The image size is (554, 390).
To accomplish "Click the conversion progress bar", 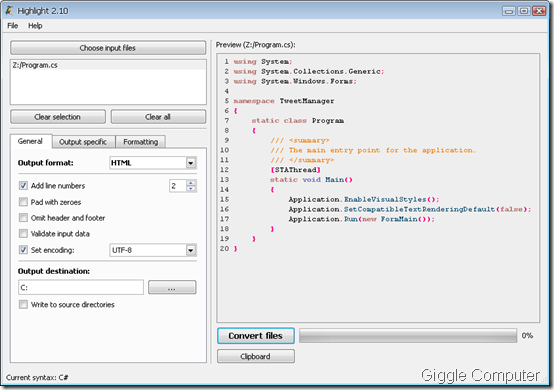I will (x=408, y=336).
